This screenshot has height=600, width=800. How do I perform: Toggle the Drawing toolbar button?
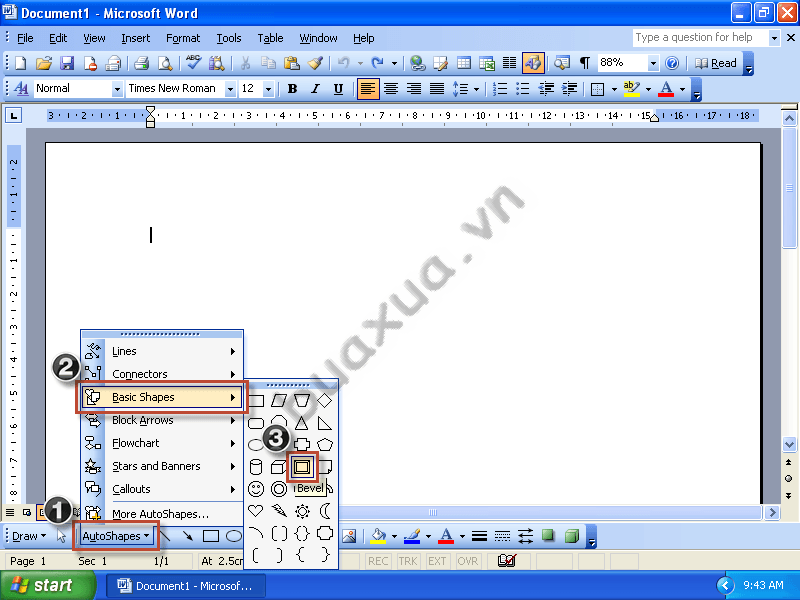point(533,63)
